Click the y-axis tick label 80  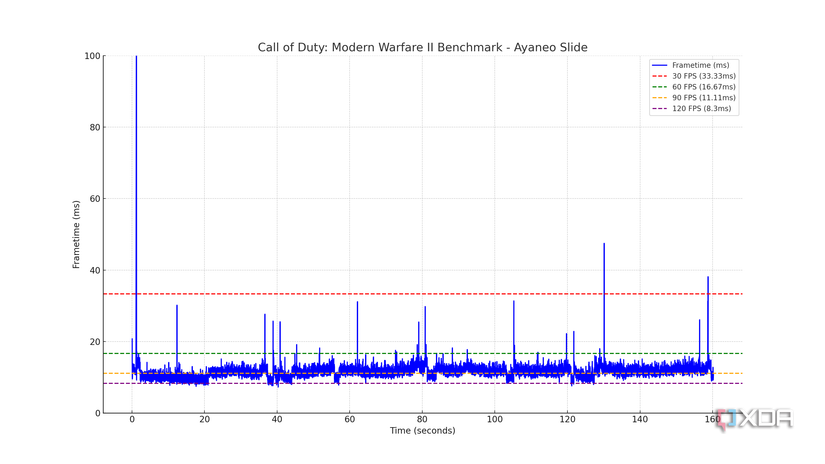pos(95,127)
